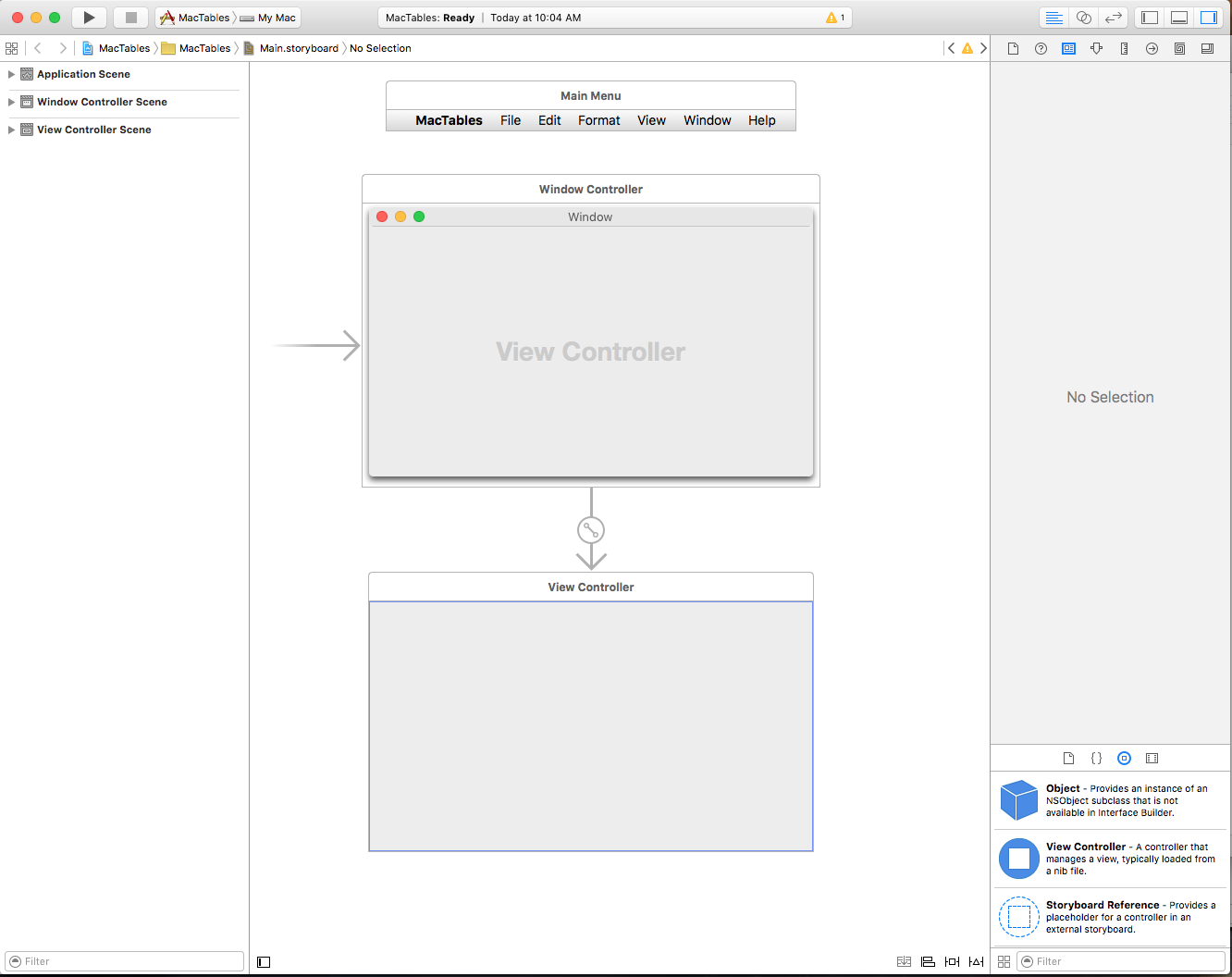Toggle the Utilities panel visibility
Viewport: 1232px width, 977px height.
1209,17
